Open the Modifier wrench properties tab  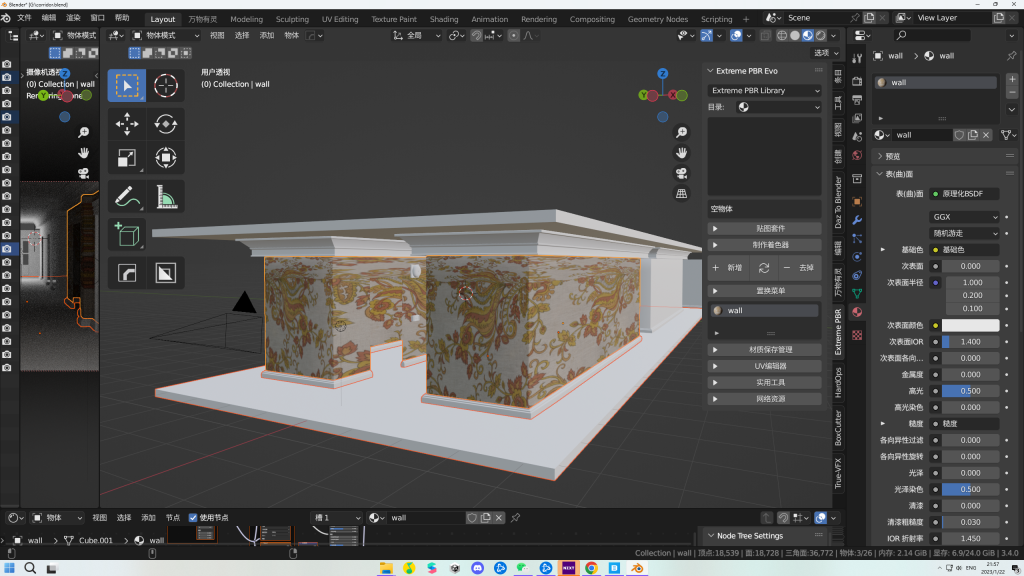[857, 220]
